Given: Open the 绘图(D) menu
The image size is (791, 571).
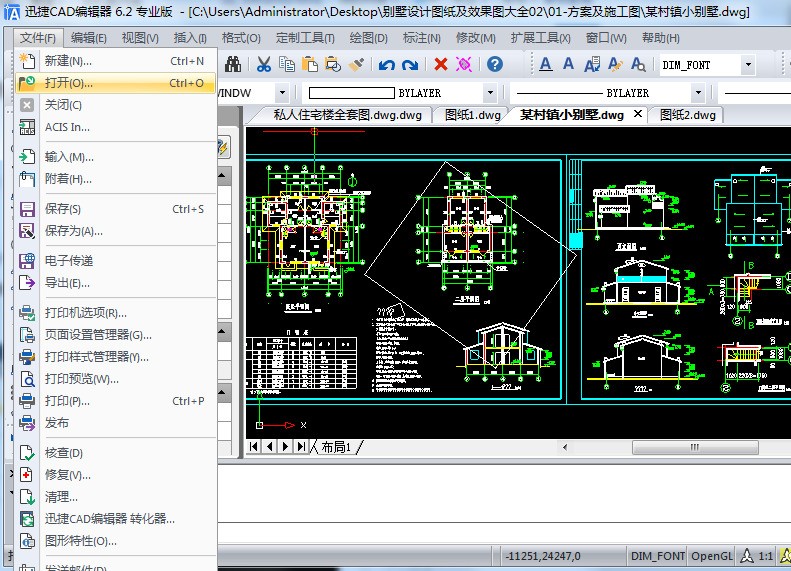Looking at the screenshot, I should click(368, 38).
